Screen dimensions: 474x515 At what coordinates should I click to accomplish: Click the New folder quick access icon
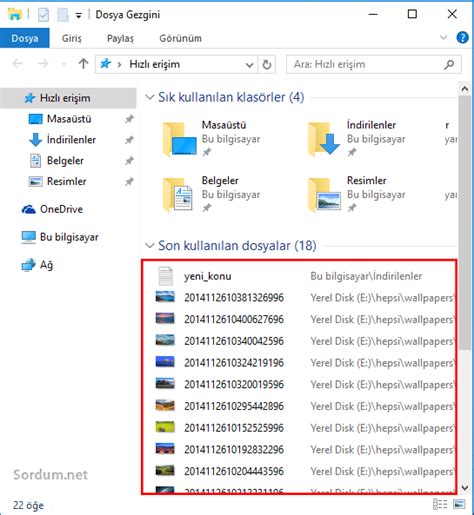pos(63,15)
